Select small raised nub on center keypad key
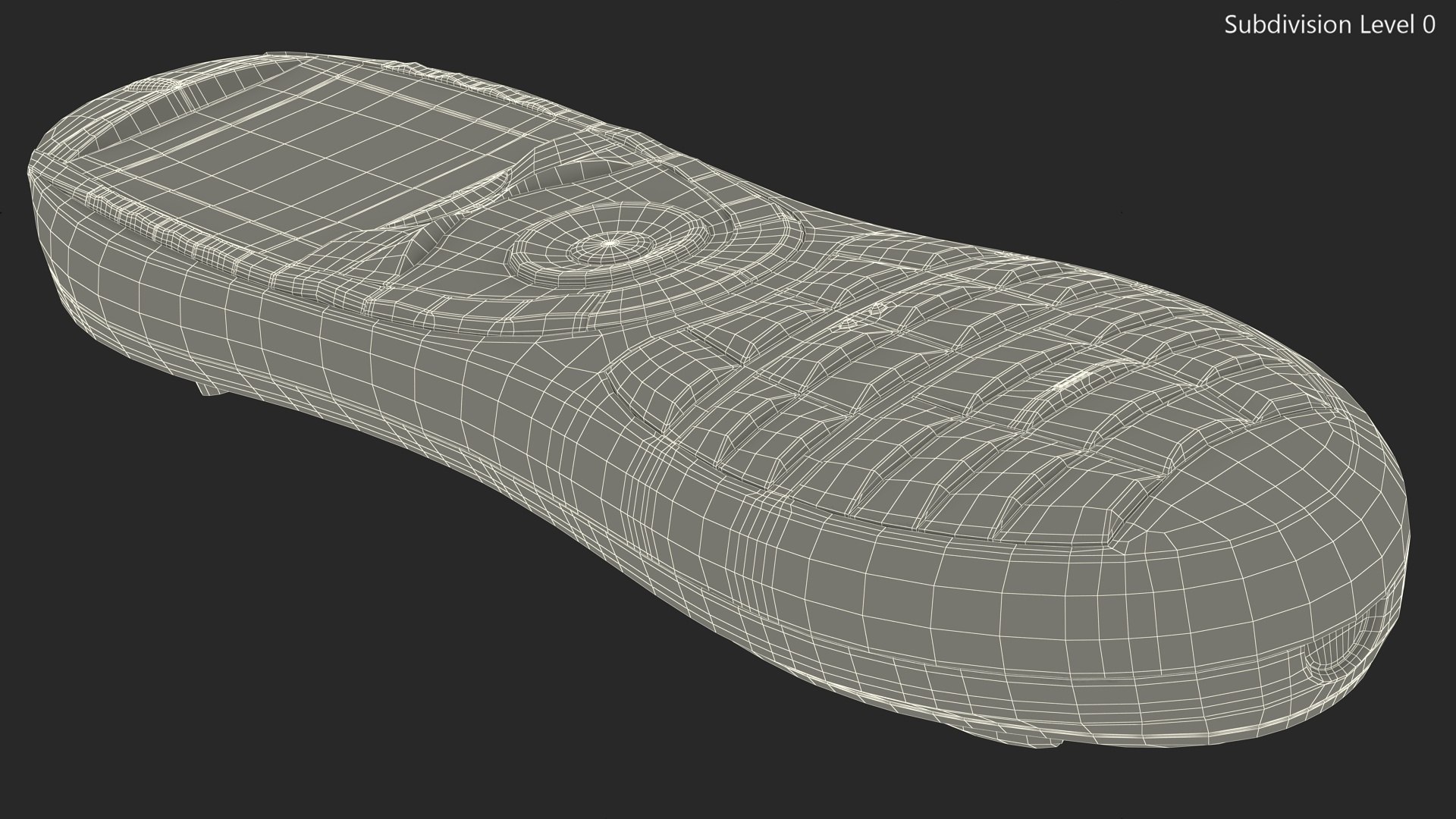Screen dimensions: 1456x819 click(880, 308)
